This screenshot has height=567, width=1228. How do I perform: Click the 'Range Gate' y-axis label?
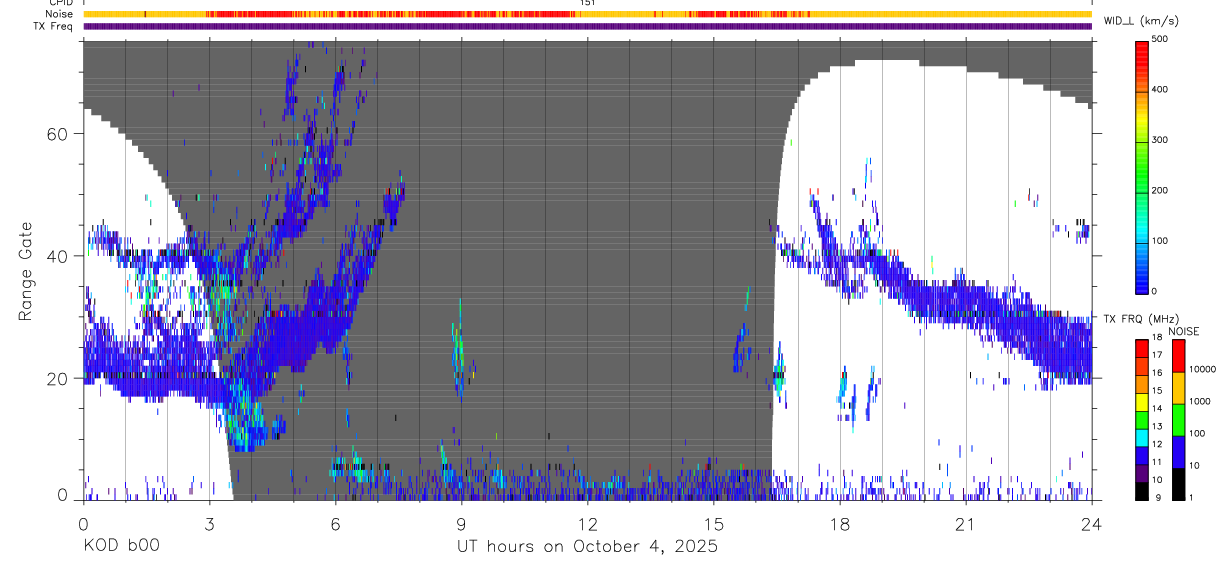[x=27, y=272]
